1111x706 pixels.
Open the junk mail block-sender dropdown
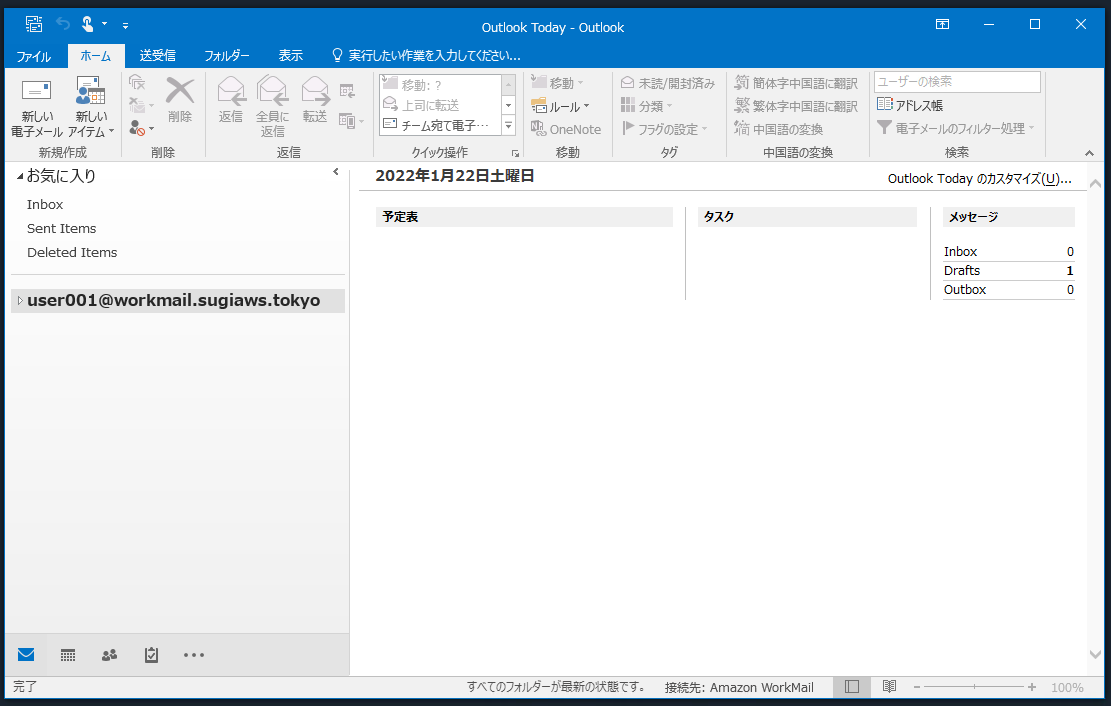(142, 129)
